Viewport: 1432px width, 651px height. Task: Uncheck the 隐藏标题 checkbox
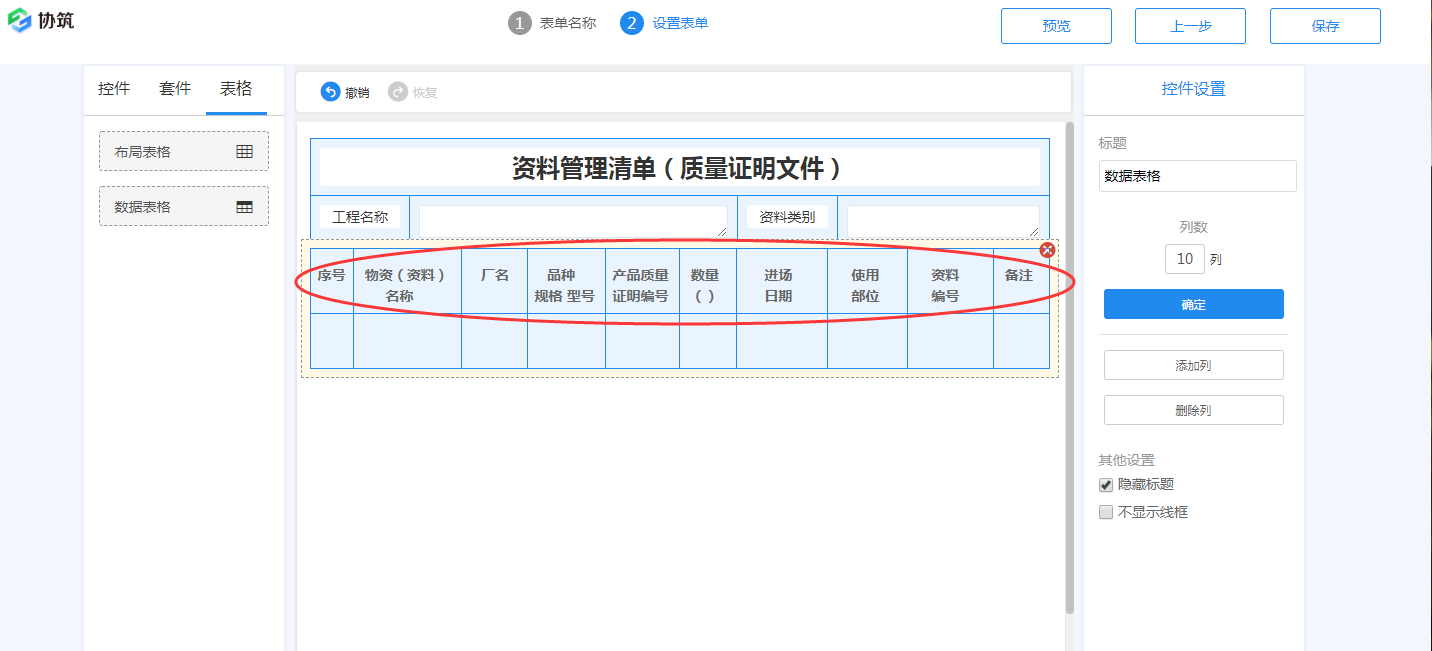point(1105,484)
